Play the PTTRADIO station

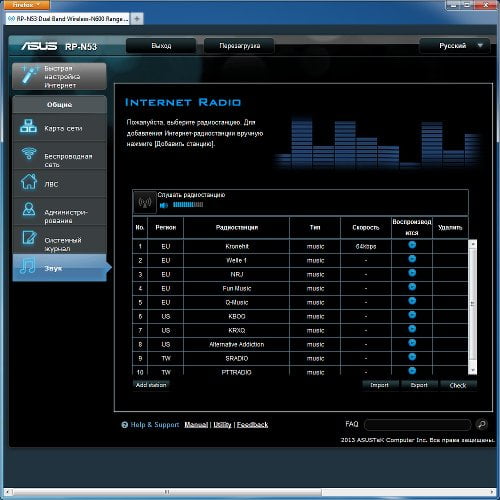412,371
